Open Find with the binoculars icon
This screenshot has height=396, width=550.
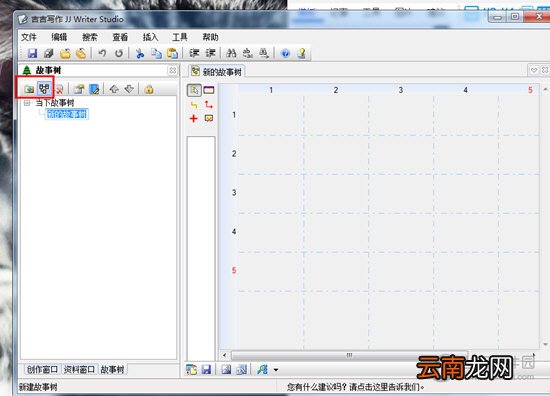click(x=231, y=53)
